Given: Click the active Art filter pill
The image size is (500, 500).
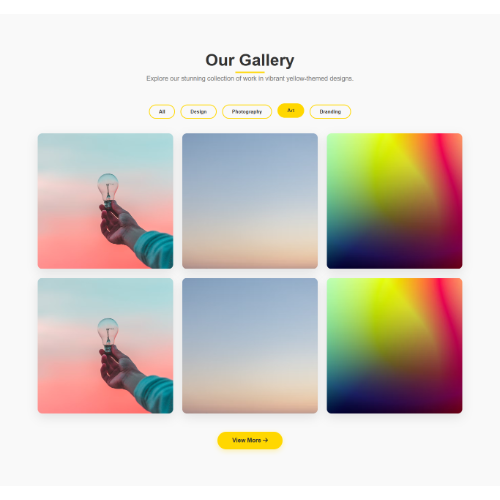Looking at the screenshot, I should click(291, 110).
